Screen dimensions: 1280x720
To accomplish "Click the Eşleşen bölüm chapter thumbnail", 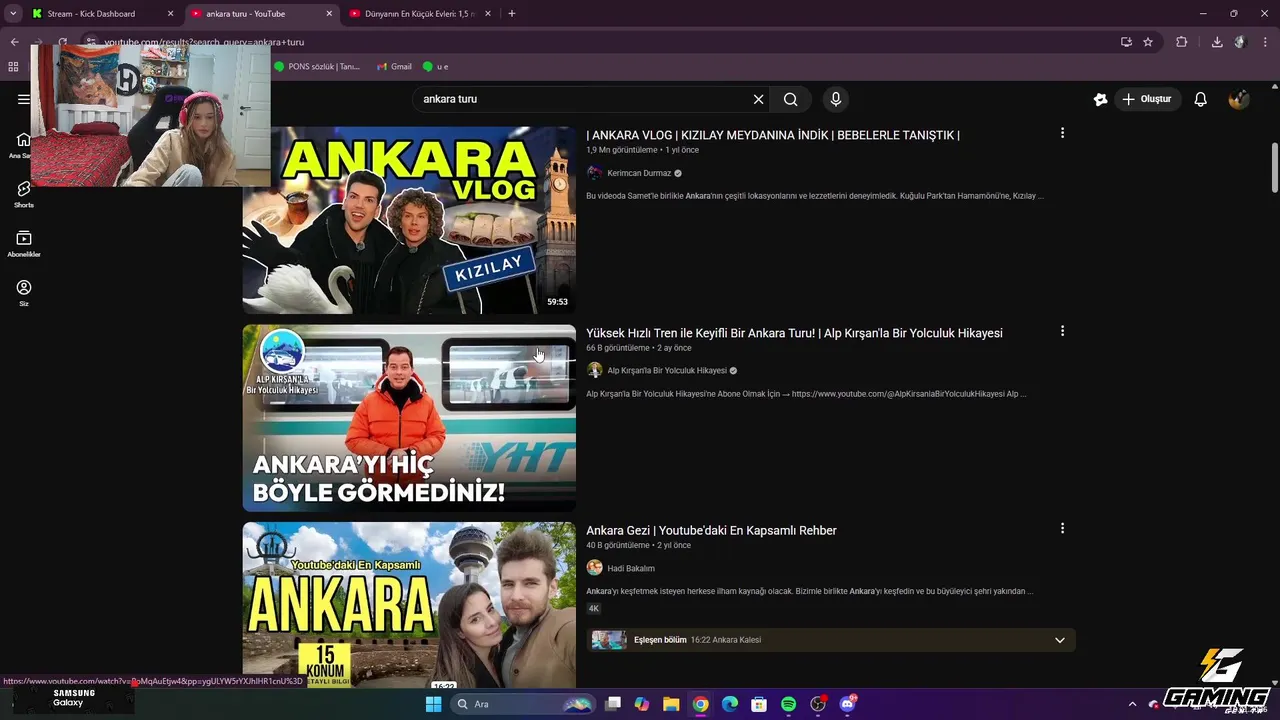I will coord(609,640).
